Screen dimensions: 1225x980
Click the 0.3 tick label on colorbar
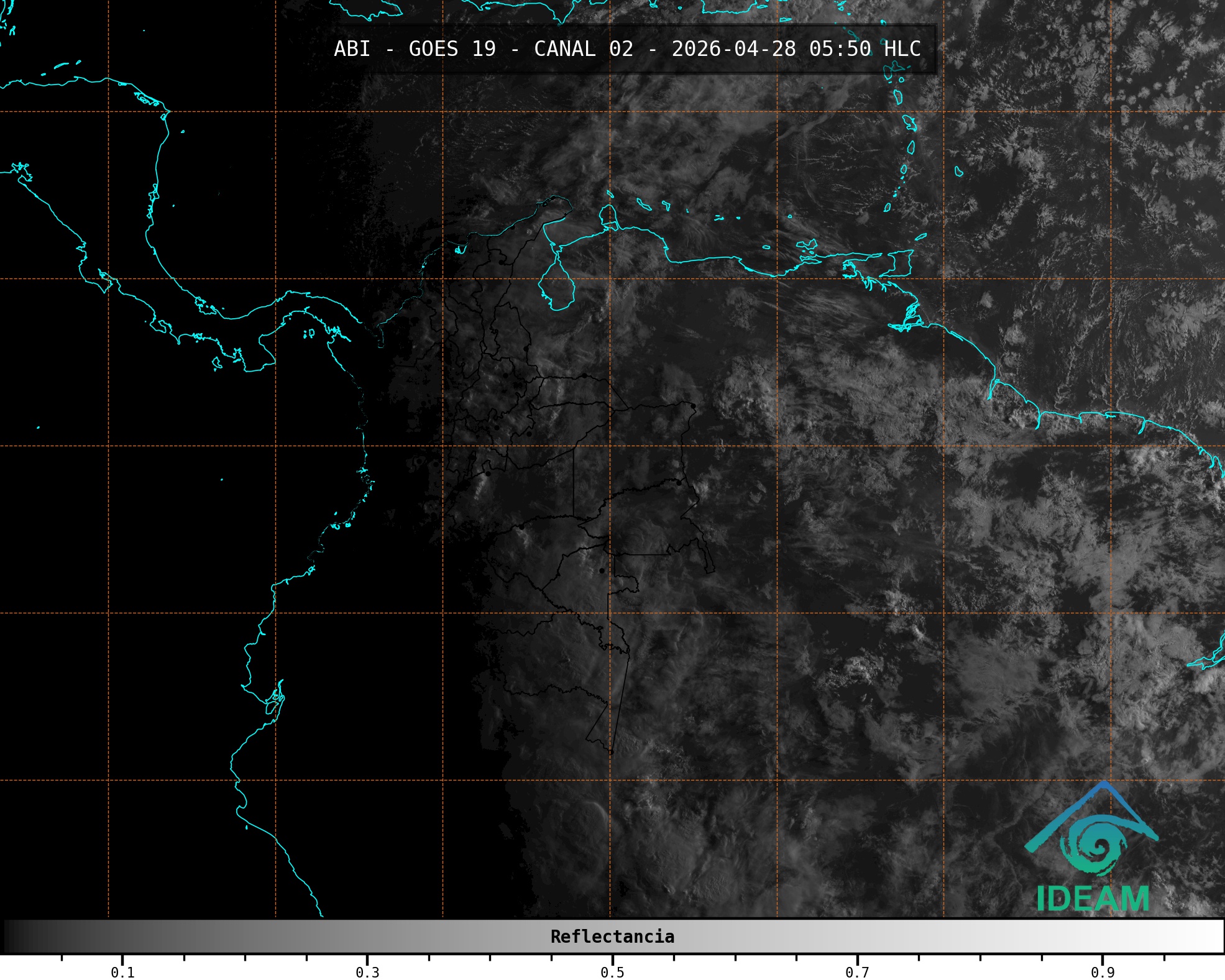(x=367, y=972)
